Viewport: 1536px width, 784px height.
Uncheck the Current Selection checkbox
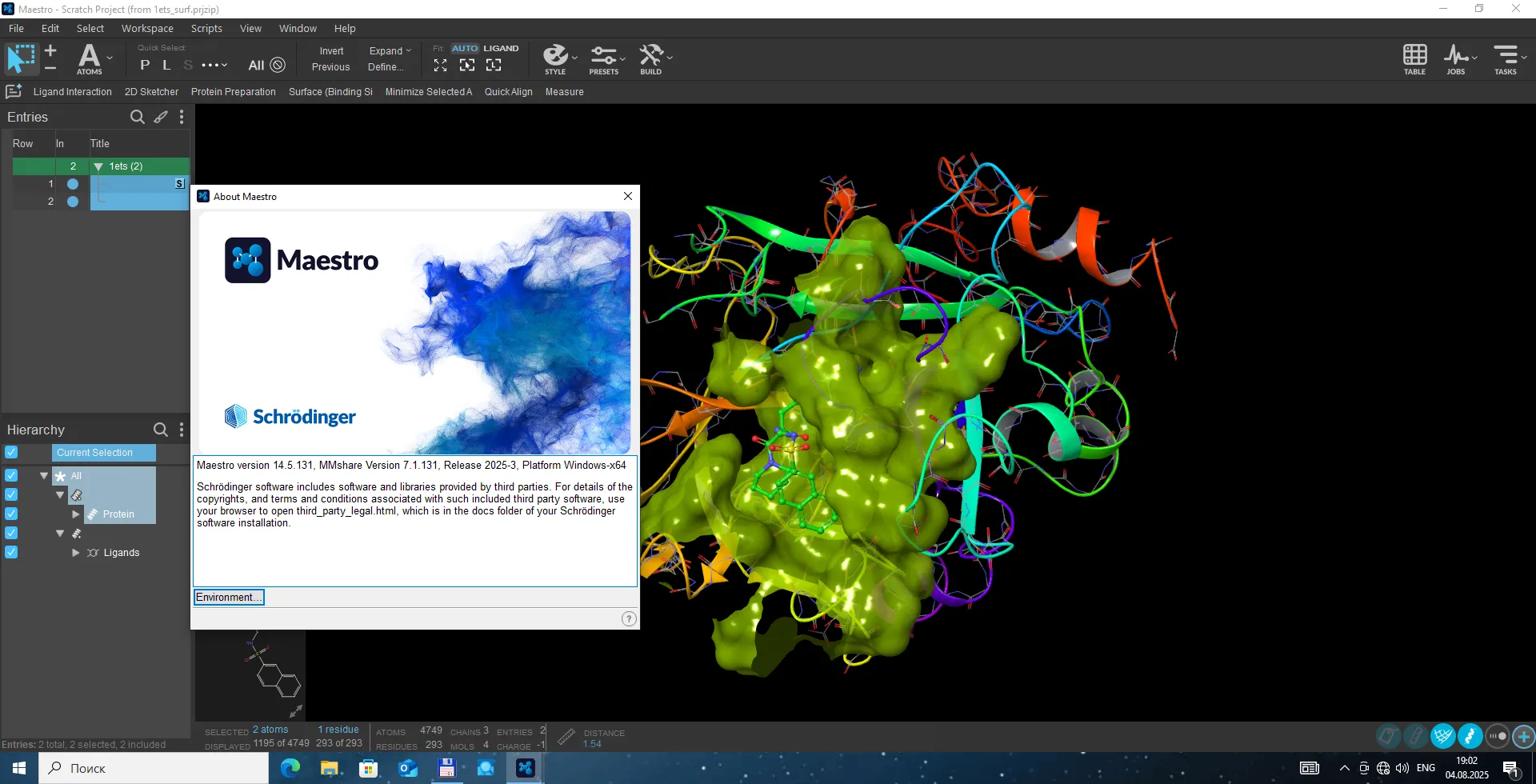[x=11, y=452]
